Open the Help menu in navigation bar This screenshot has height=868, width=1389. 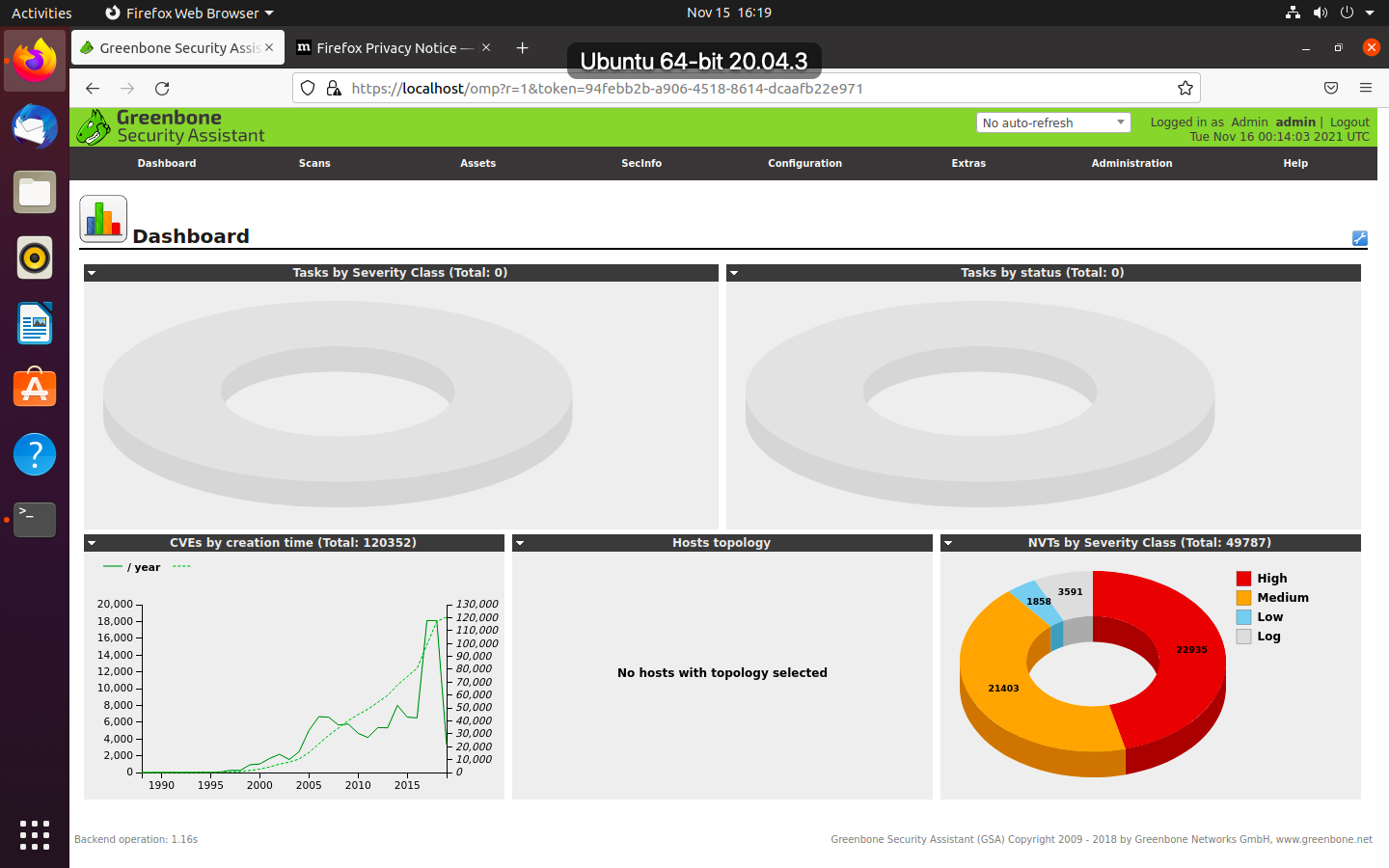[x=1295, y=163]
